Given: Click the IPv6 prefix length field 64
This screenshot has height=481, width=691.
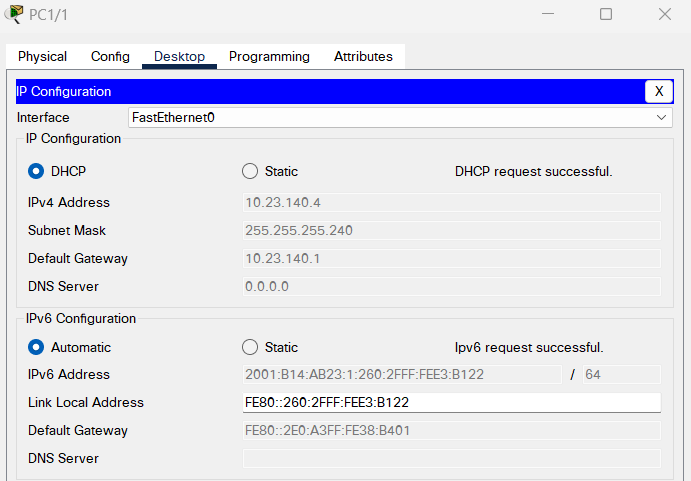Looking at the screenshot, I should coord(622,374).
